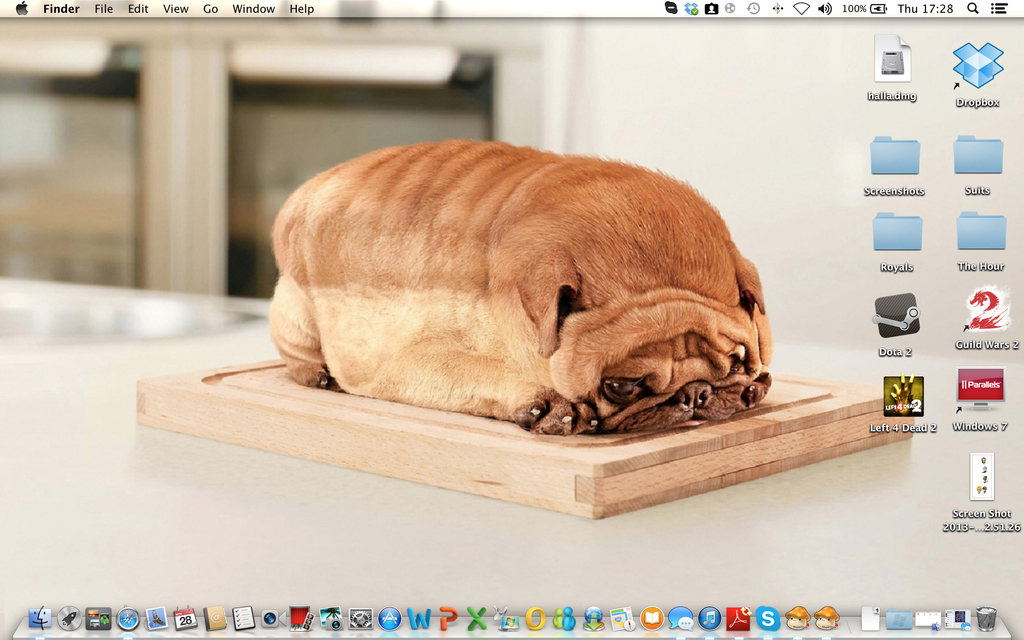Open the volume control in the menu bar
The image size is (1024, 640).
click(823, 8)
